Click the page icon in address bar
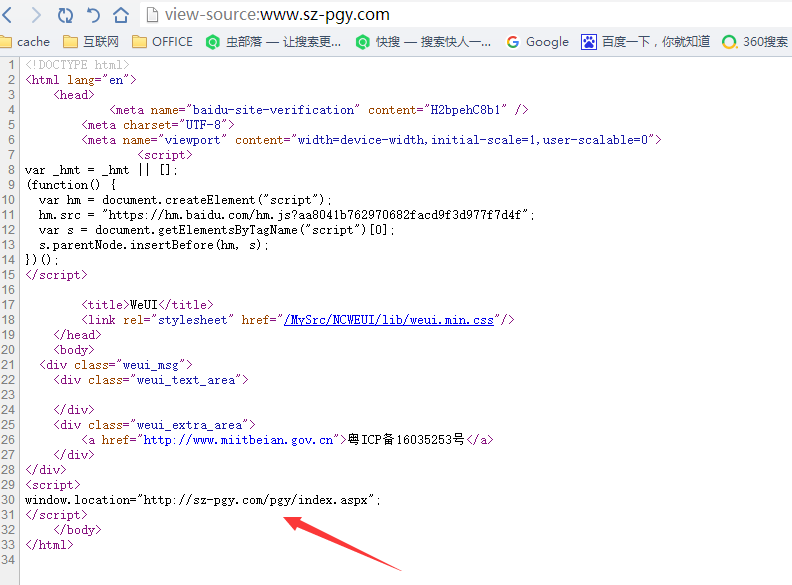The height and width of the screenshot is (585, 792). point(152,15)
